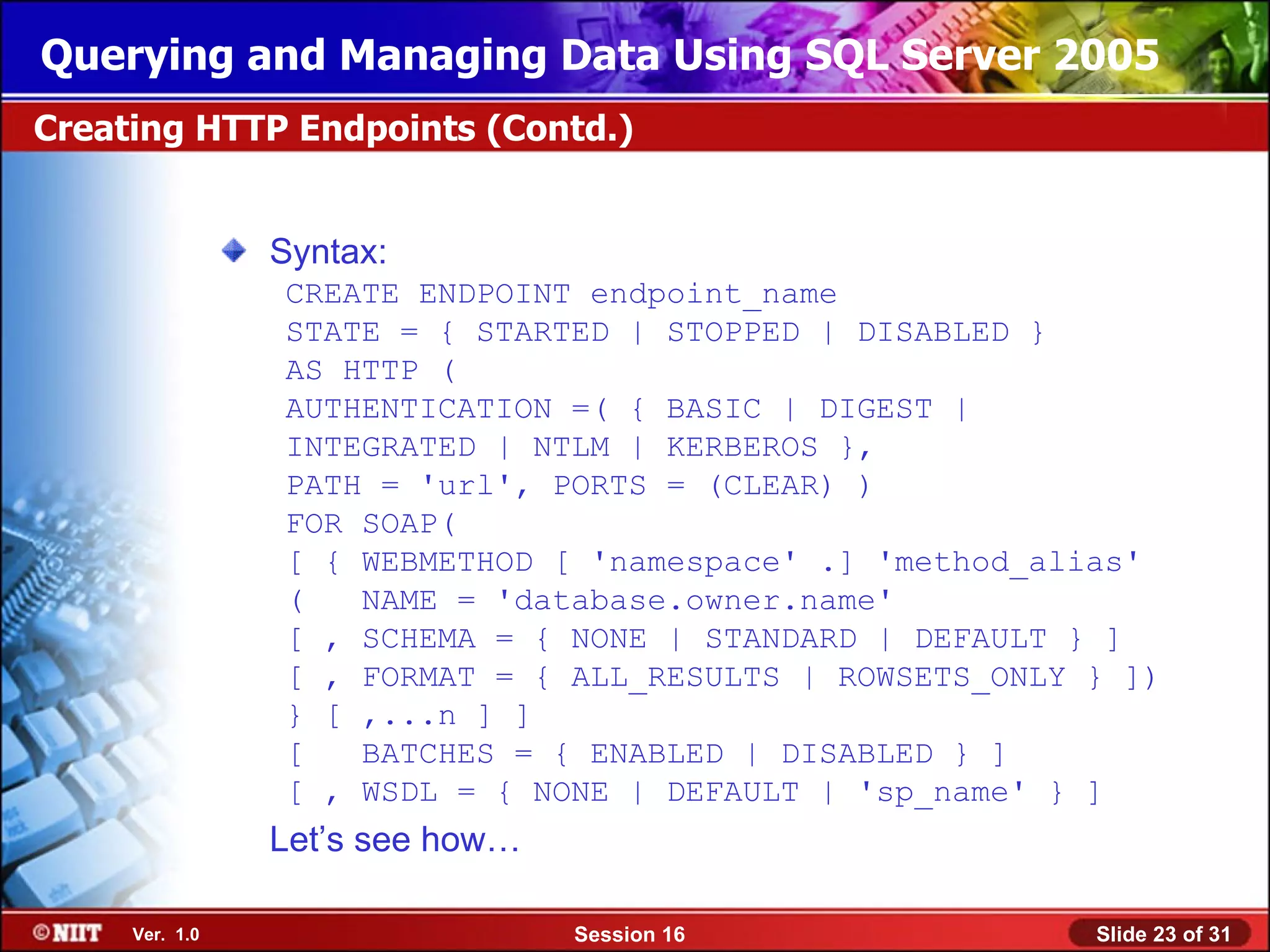
Task: Click the line starting 'STATE = { STARTED'
Action: [x=665, y=333]
